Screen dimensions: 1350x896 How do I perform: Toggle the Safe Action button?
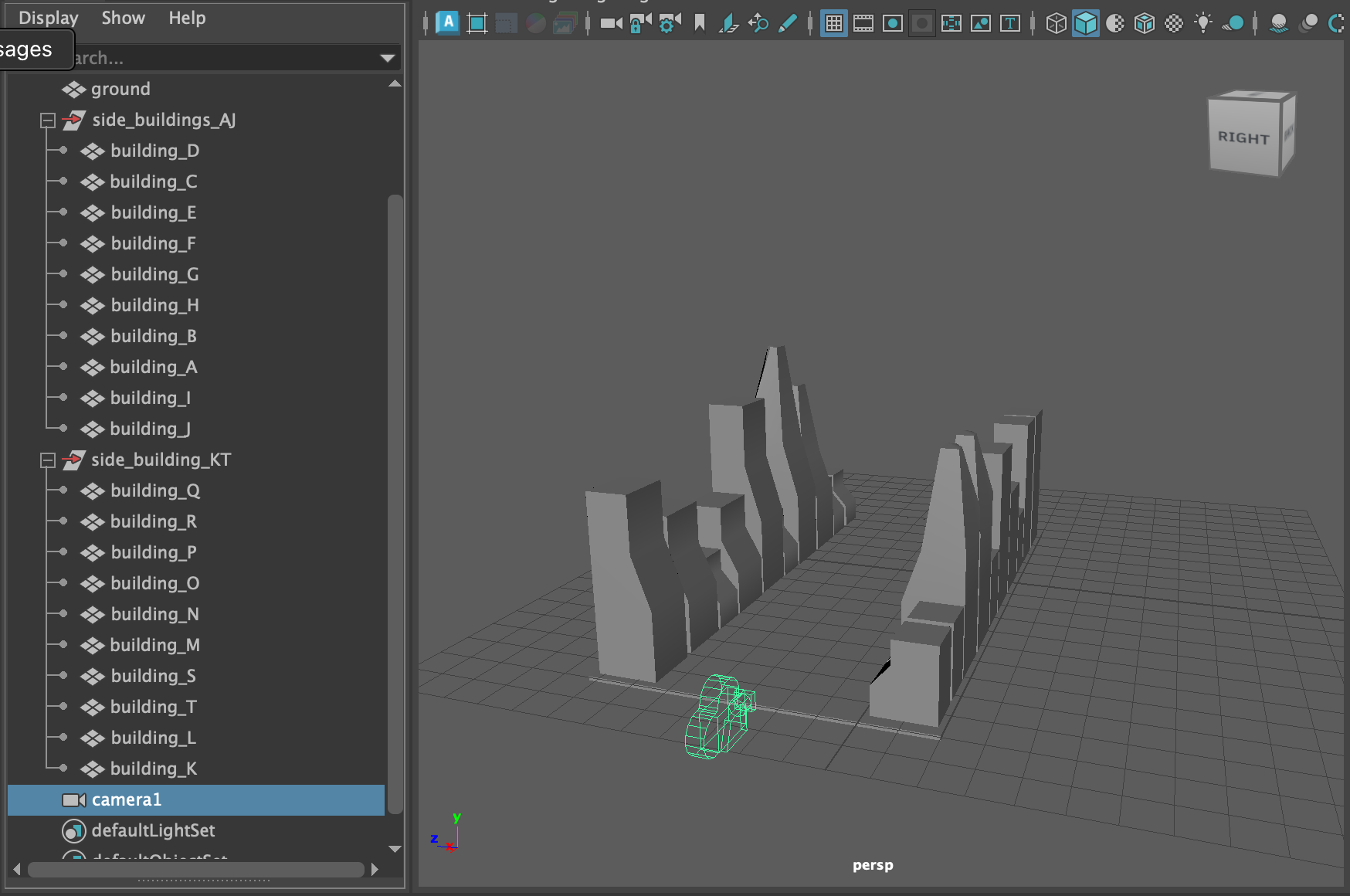tap(981, 23)
